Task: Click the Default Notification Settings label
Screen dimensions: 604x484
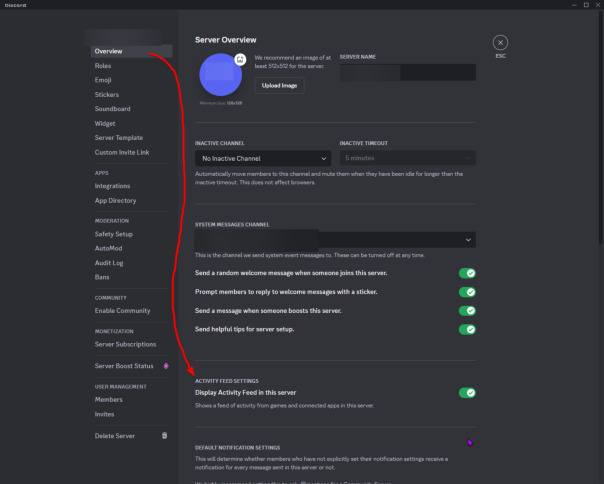Action: click(x=237, y=448)
